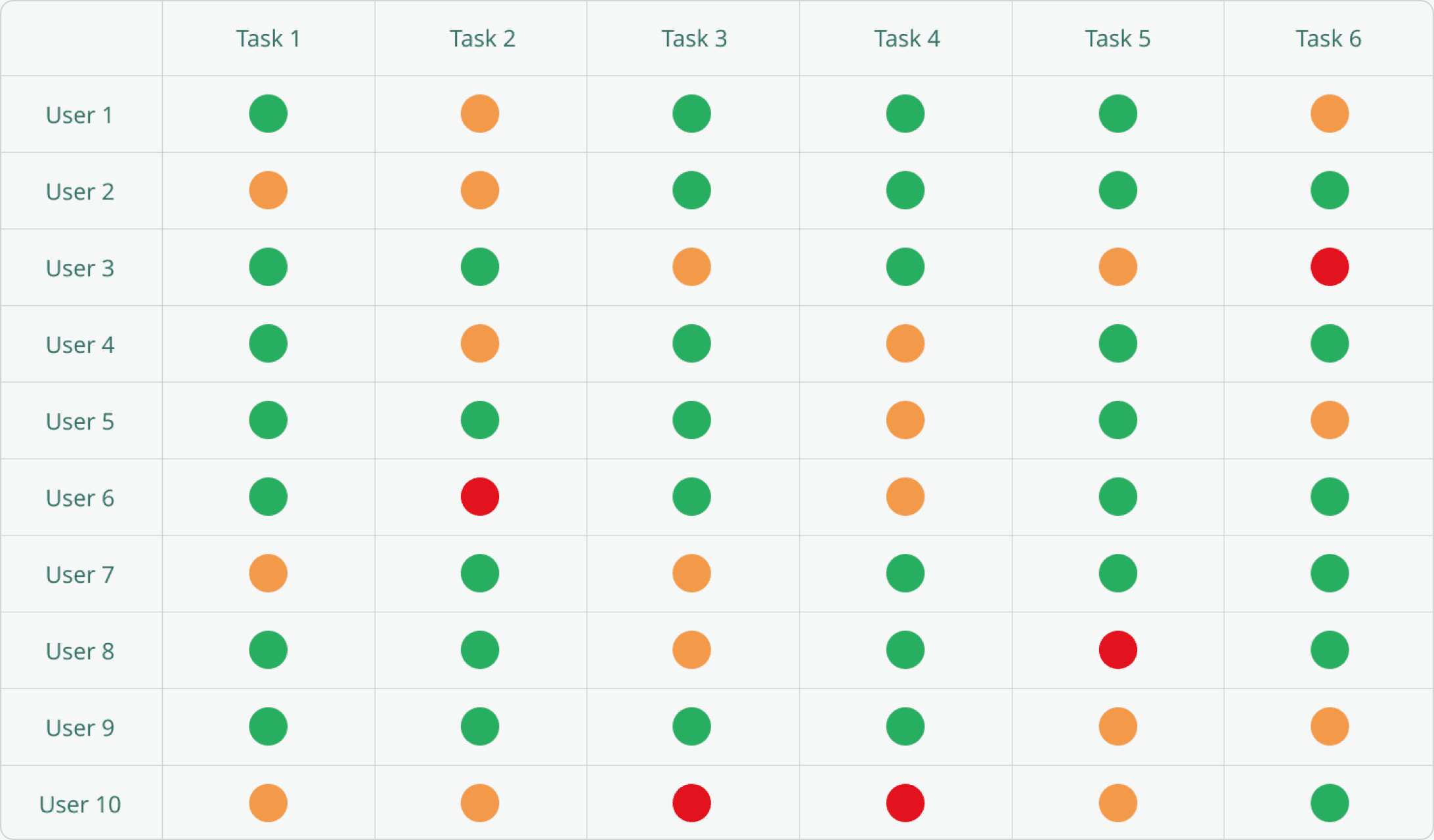This screenshot has width=1434, height=840.
Task: Select the User 4 row label
Action: click(80, 345)
